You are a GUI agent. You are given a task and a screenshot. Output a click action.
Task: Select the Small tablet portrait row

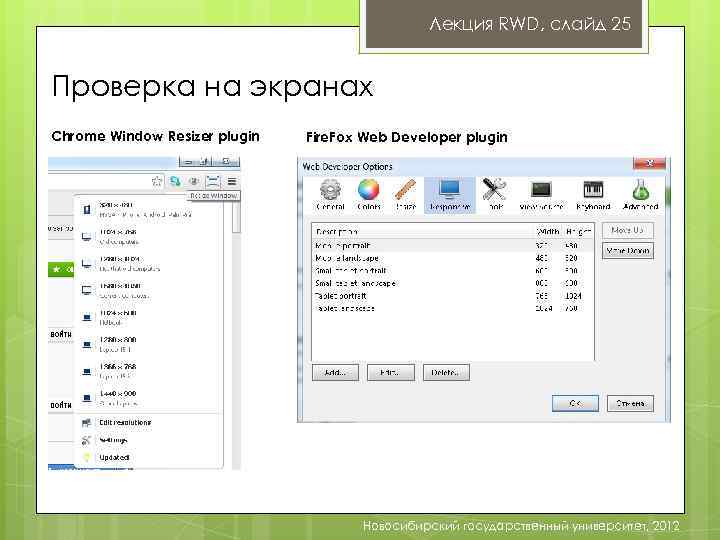[x=452, y=271]
